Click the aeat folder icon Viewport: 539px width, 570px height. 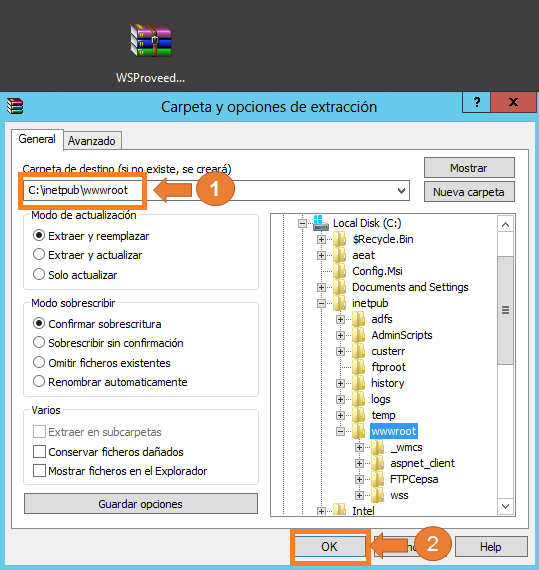pyautogui.click(x=339, y=255)
